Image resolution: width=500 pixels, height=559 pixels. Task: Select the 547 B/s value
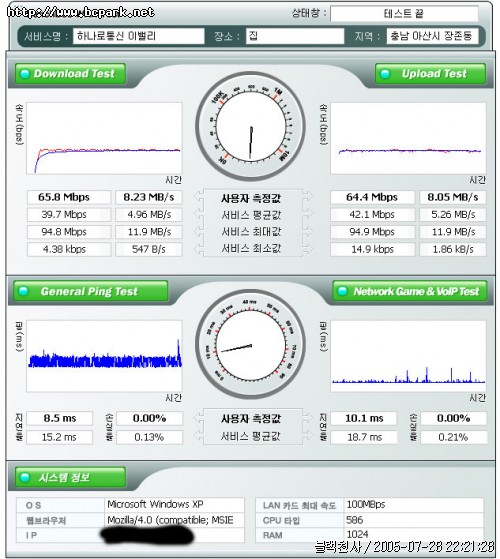point(149,249)
